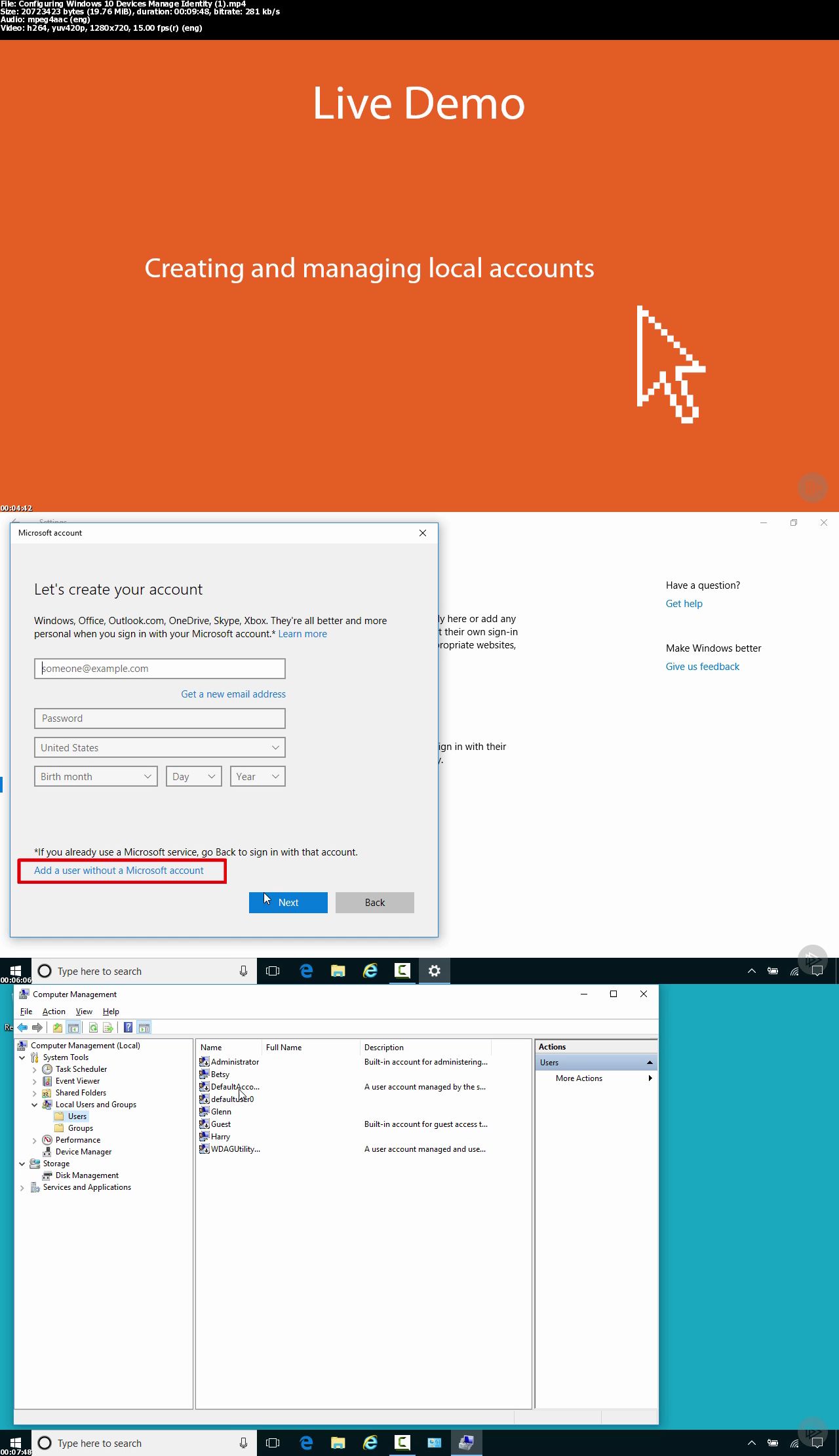839x1456 pixels.
Task: Open the File menu in Computer Management
Action: tap(26, 1011)
